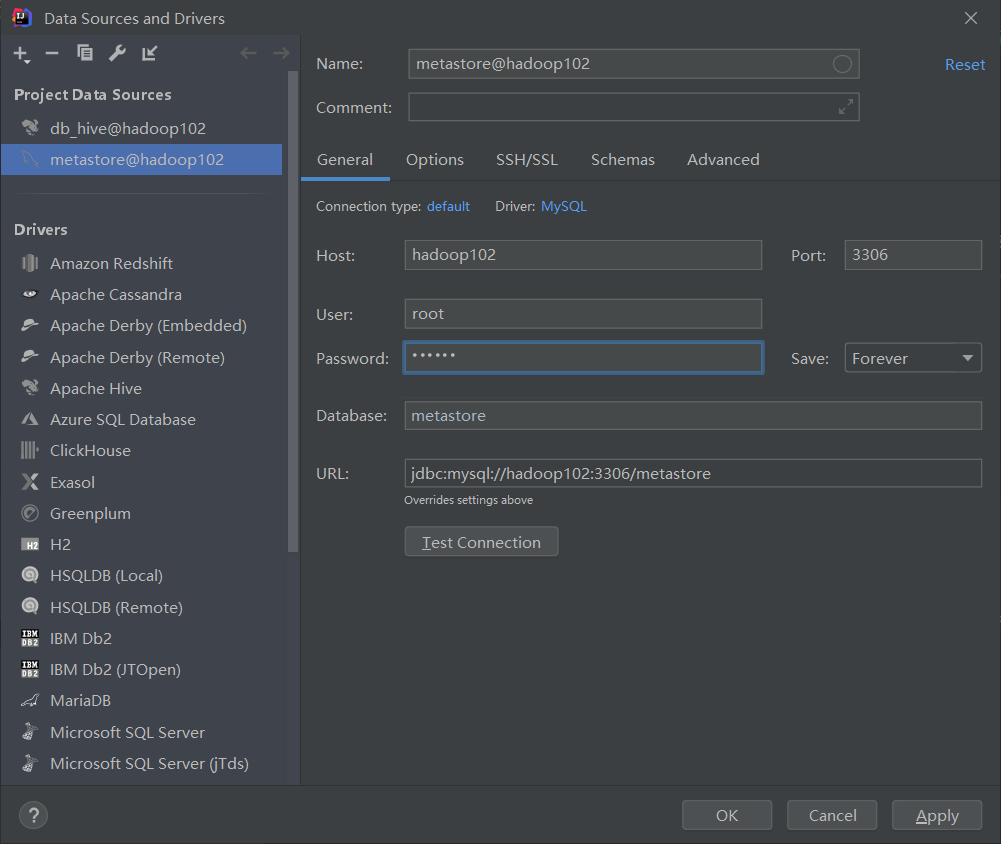Click the forward navigation arrow
This screenshot has width=1001, height=844.
[281, 53]
